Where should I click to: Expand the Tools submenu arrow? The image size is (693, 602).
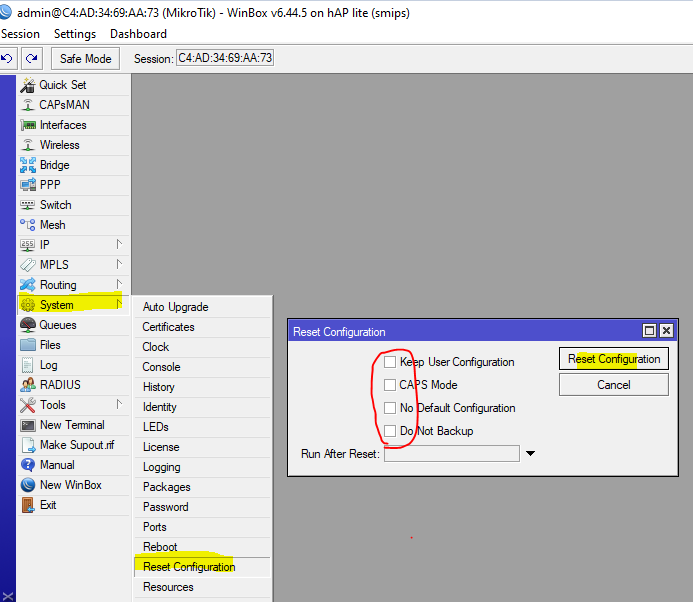(119, 404)
